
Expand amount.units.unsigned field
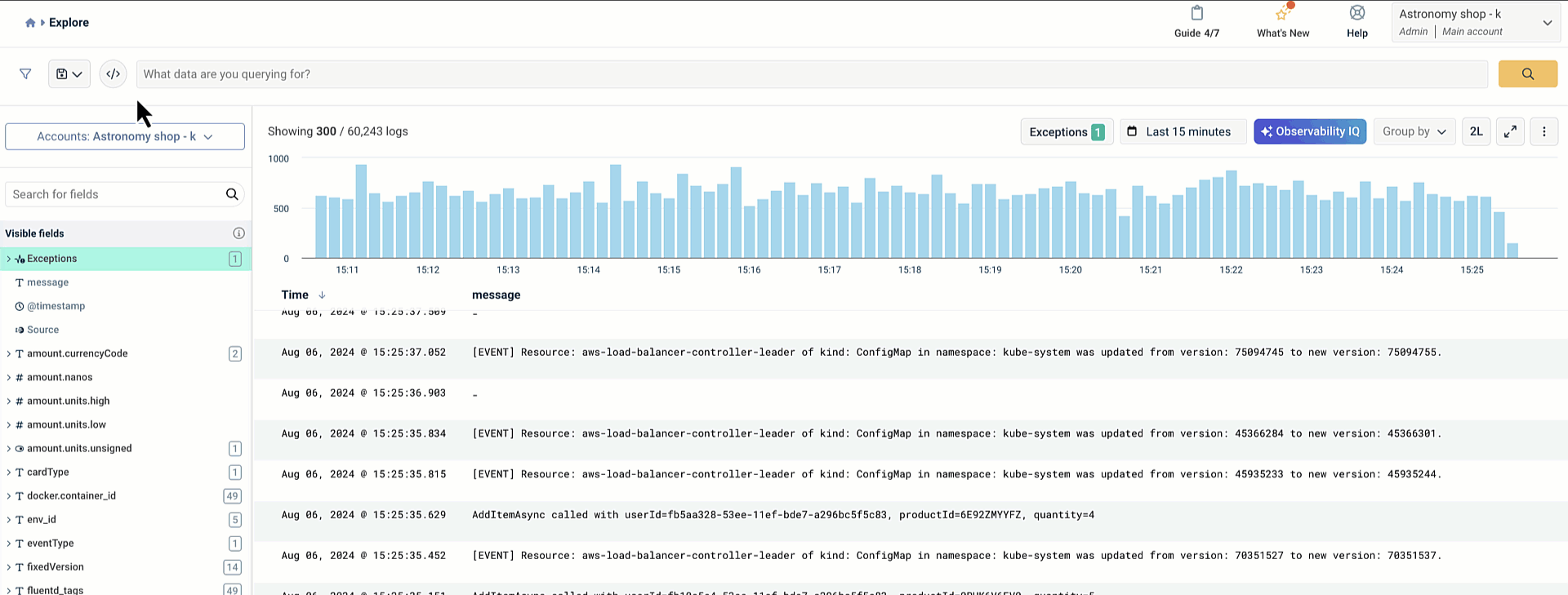click(9, 448)
